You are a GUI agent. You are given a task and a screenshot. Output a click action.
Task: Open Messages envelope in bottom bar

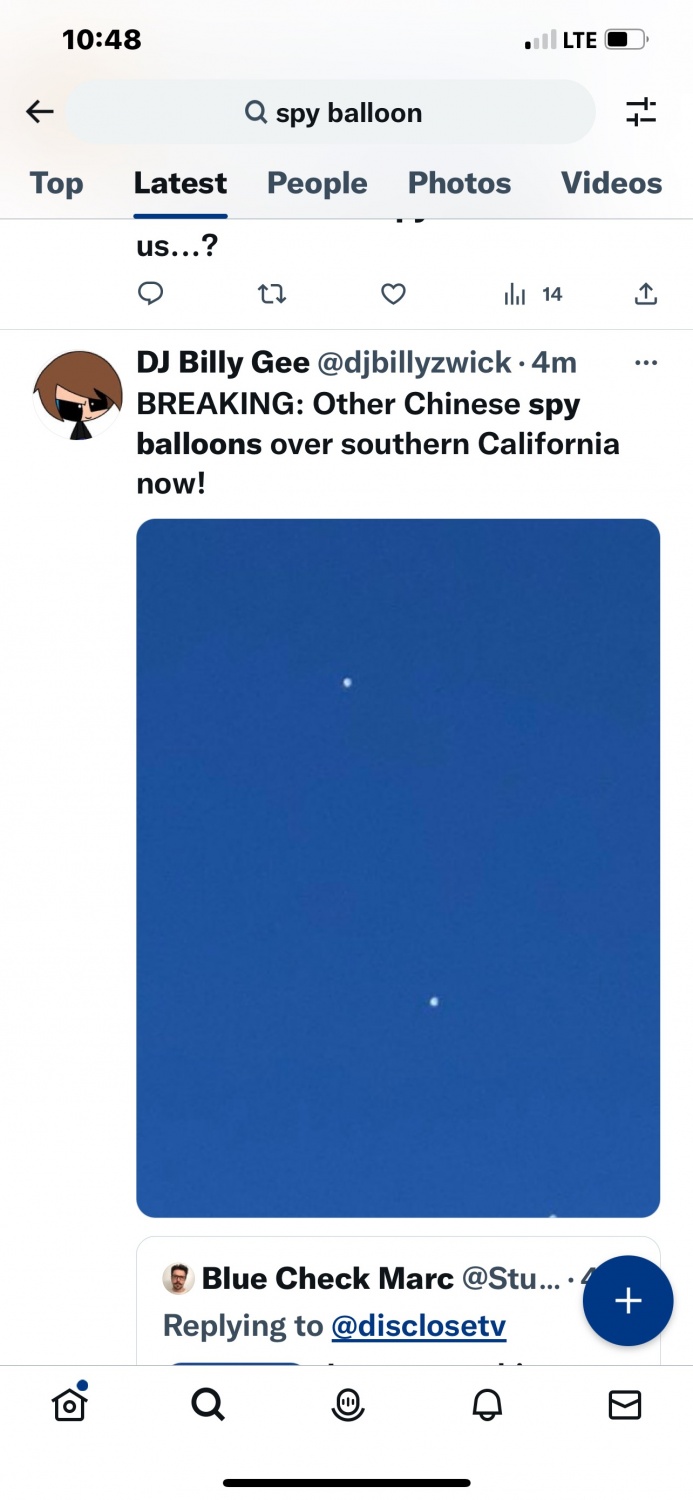[625, 1405]
